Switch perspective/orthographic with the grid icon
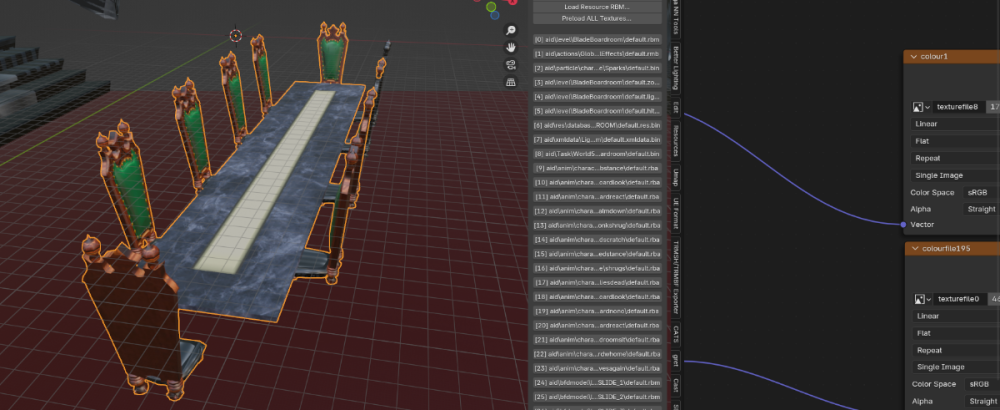The width and height of the screenshot is (1000, 410). click(511, 82)
